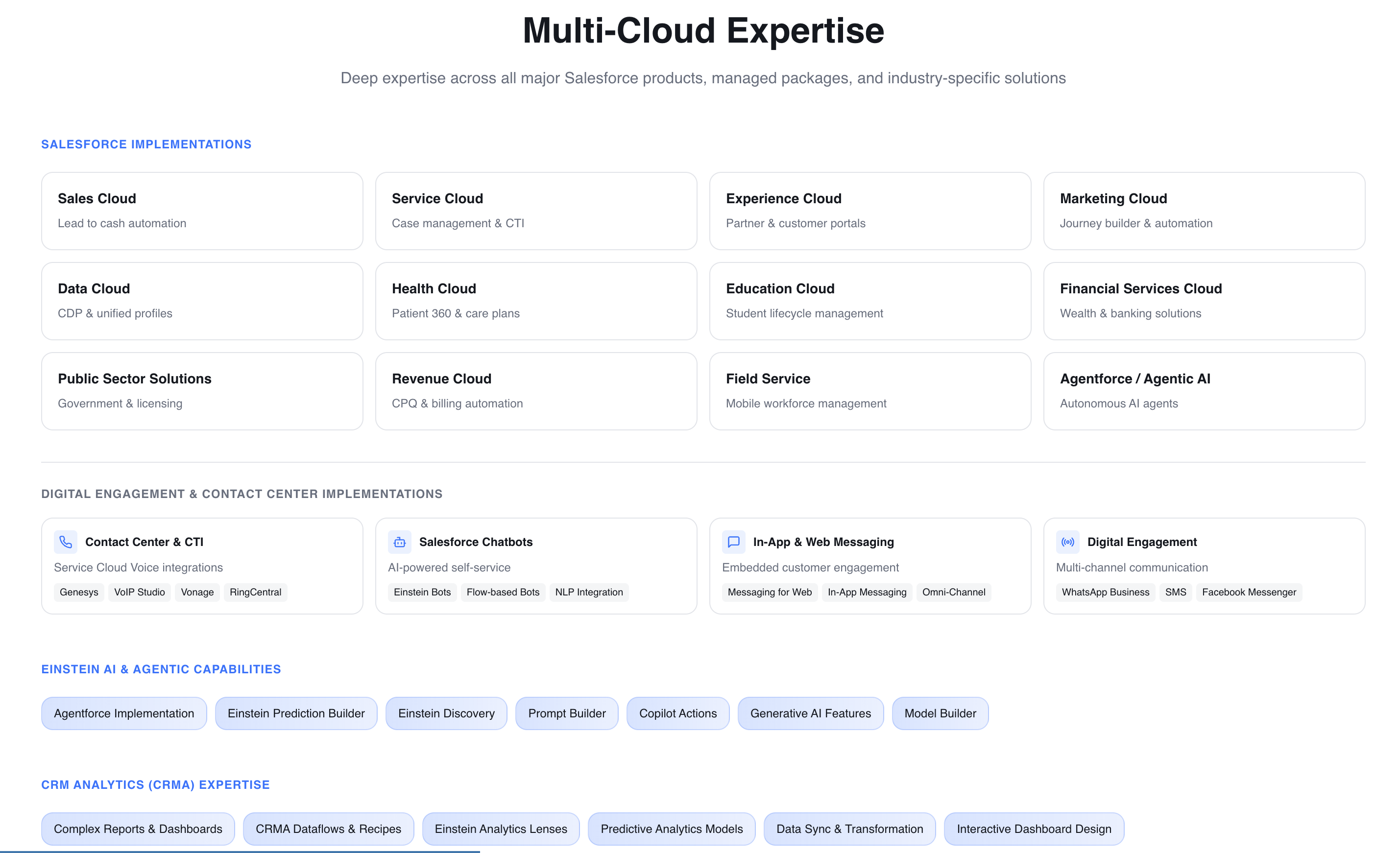Image resolution: width=1400 pixels, height=853 pixels.
Task: Click the robot icon beside Salesforce Chatbots
Action: coord(399,542)
